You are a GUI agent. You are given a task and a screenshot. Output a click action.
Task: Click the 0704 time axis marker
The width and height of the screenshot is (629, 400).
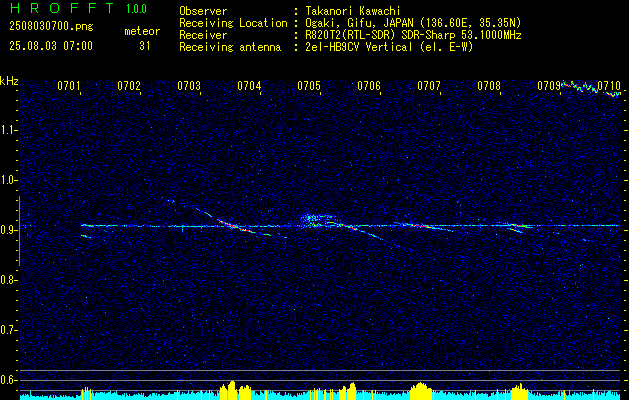coord(249,85)
